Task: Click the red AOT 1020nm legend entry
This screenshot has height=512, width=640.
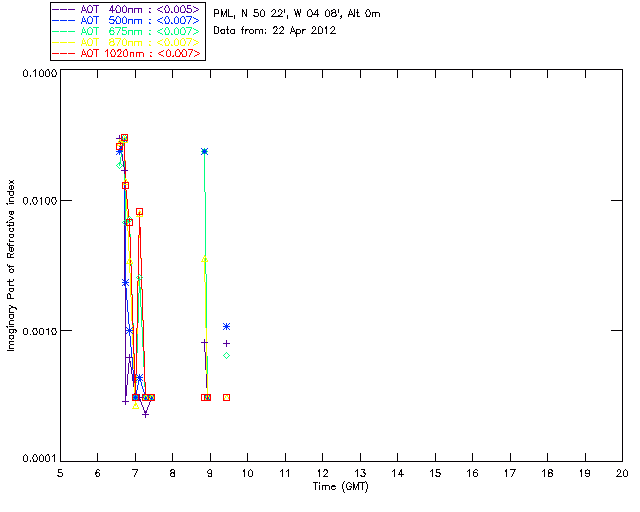Action: coord(127,53)
